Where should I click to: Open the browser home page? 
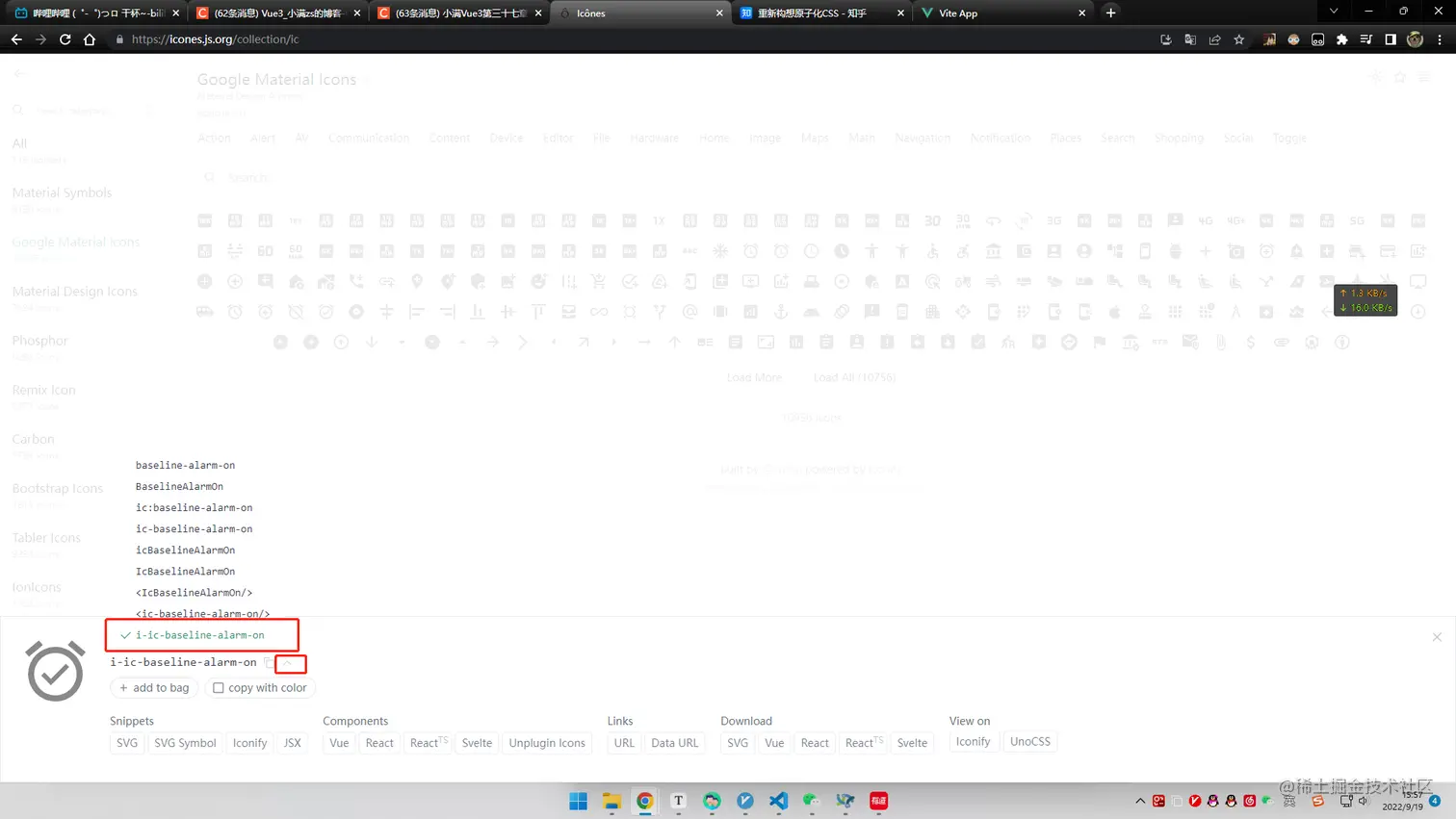[90, 39]
